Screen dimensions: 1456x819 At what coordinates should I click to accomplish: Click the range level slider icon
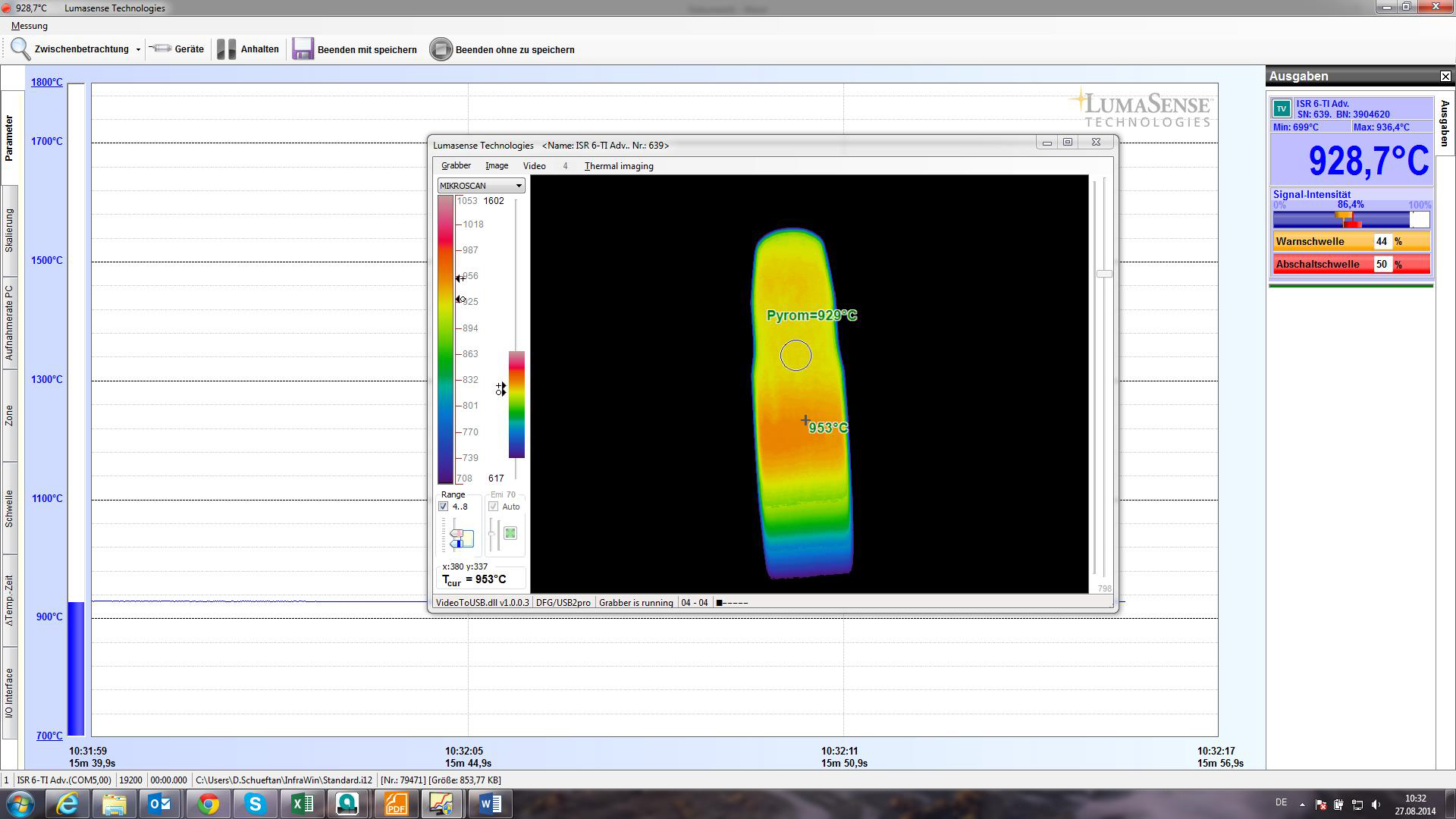[x=461, y=538]
